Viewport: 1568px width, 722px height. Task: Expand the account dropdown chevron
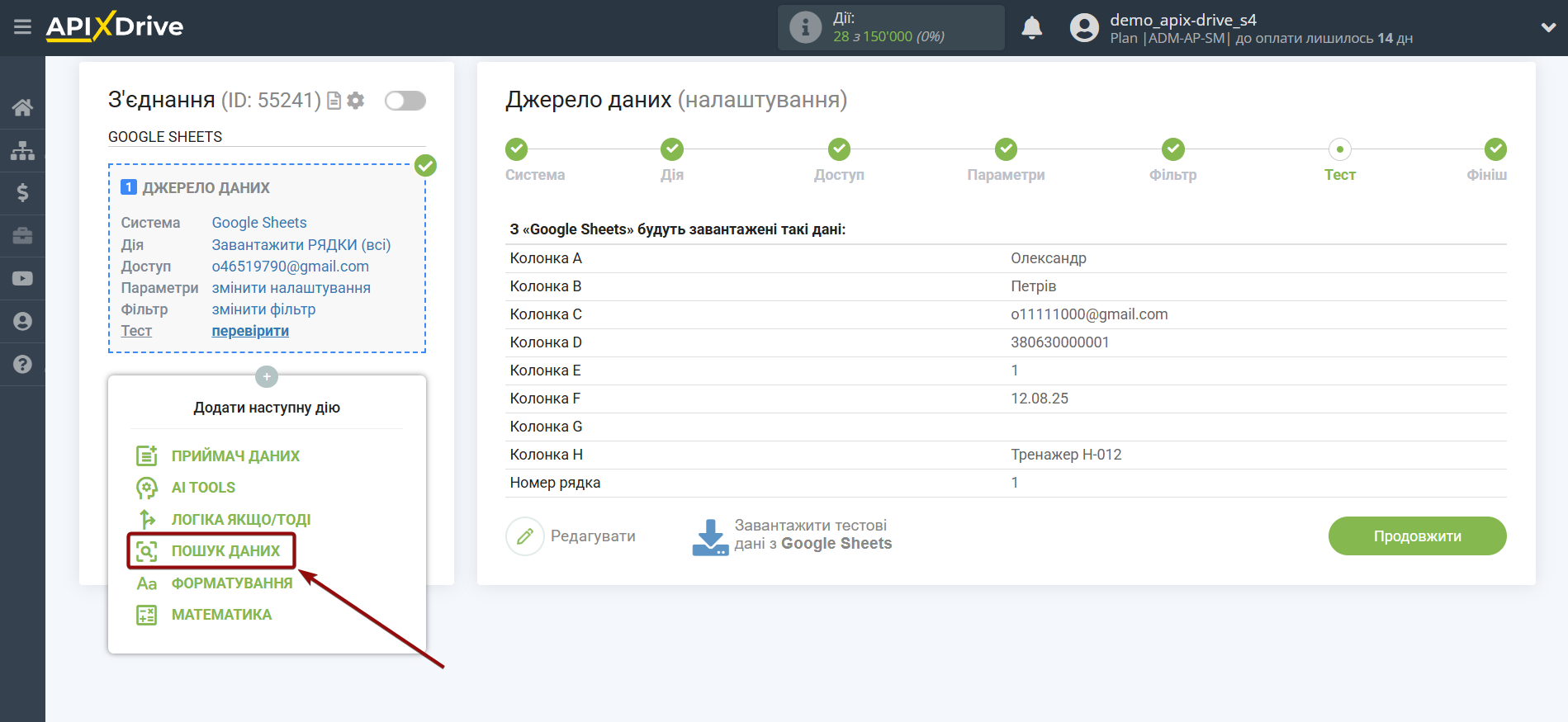(x=1548, y=27)
